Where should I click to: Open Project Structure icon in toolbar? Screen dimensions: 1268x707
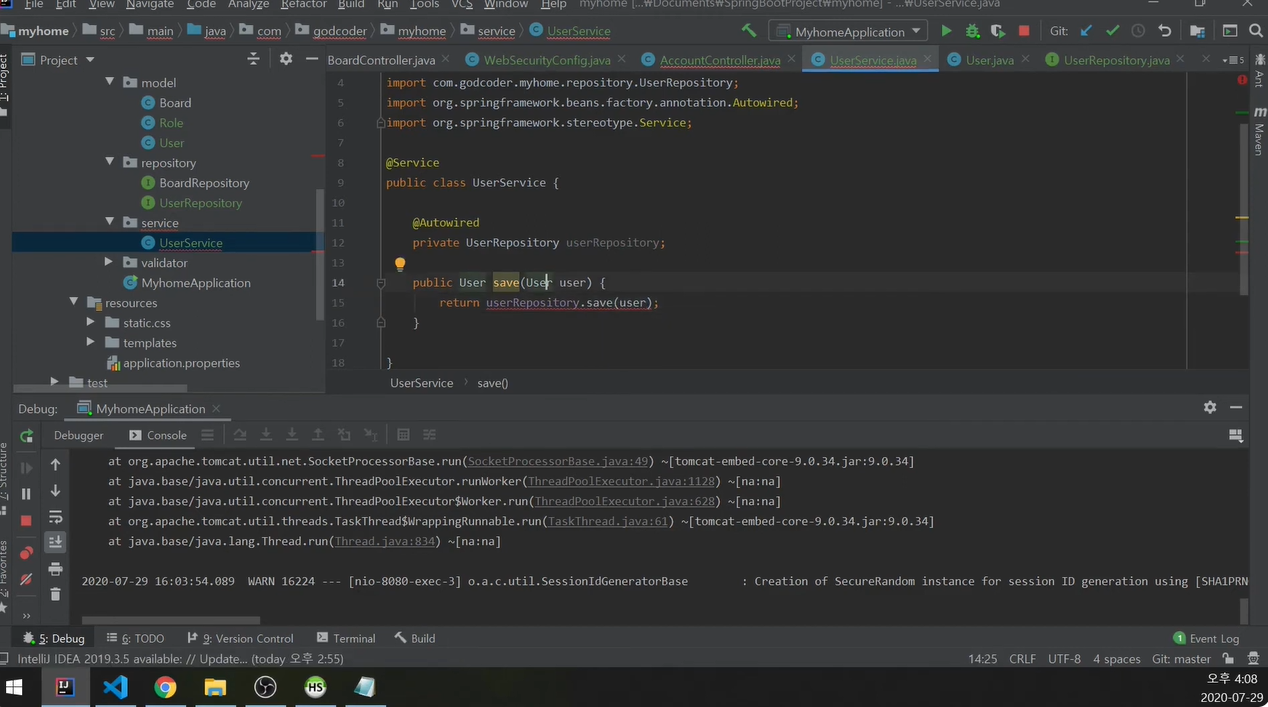1197,31
